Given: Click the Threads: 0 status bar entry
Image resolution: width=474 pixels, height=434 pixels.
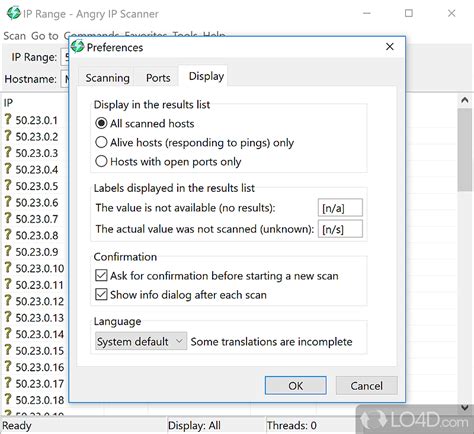Looking at the screenshot, I should coord(292,425).
